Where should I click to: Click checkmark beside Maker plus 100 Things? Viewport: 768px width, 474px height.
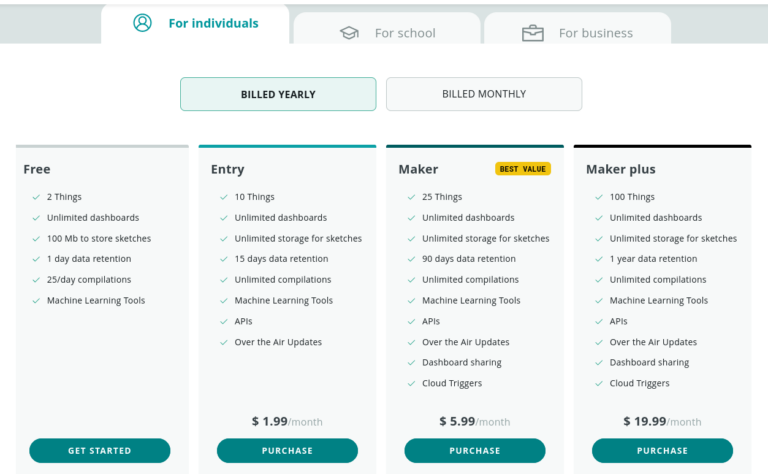599,197
